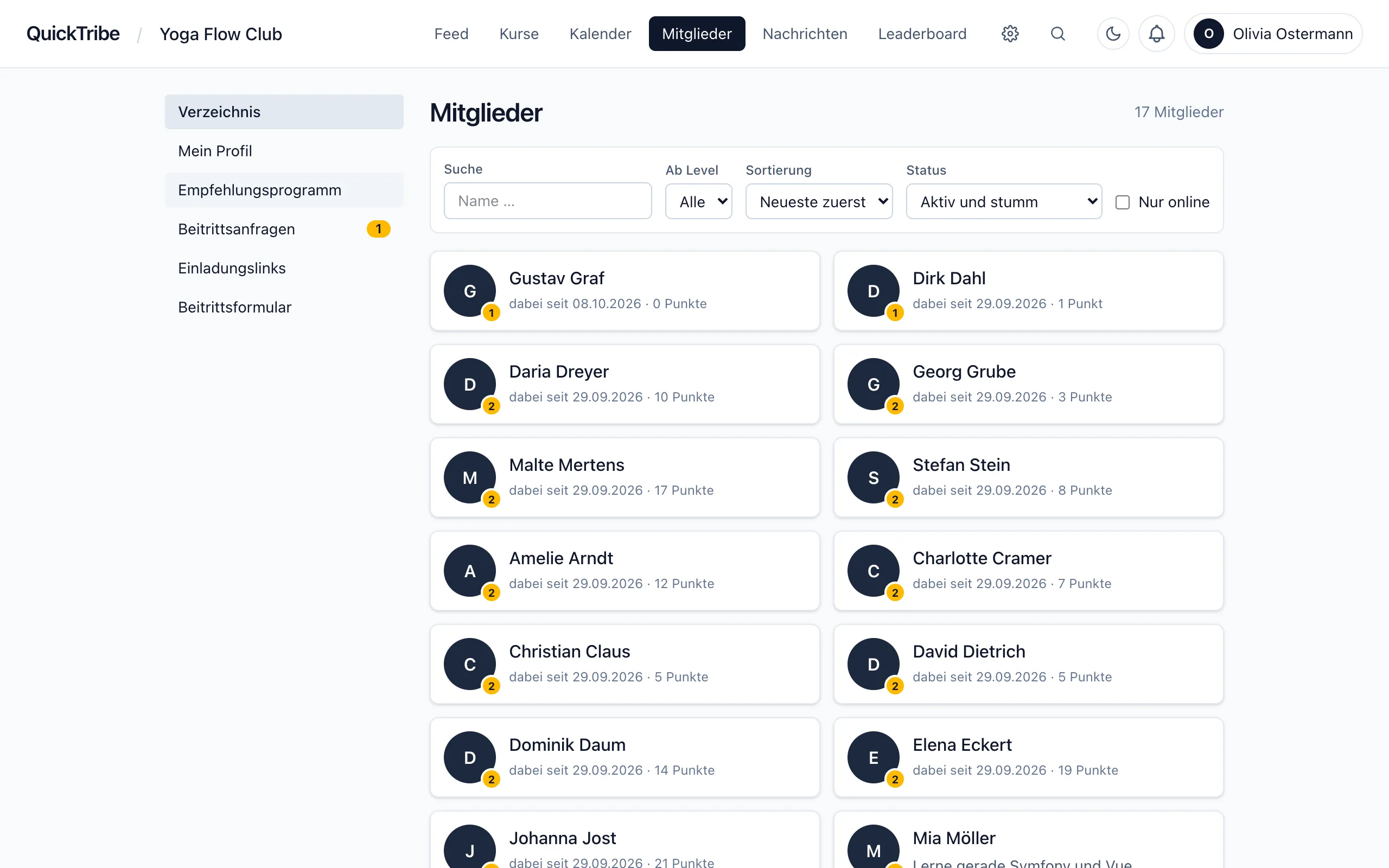Screen dimensions: 1389x868
Task: Switch to the Kalender tab
Action: [x=600, y=34]
